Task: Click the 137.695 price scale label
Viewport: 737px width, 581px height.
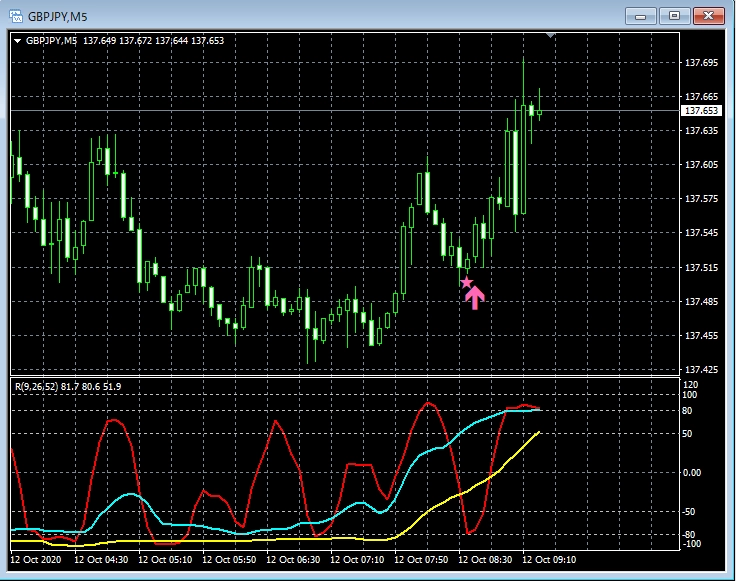Action: click(x=701, y=62)
